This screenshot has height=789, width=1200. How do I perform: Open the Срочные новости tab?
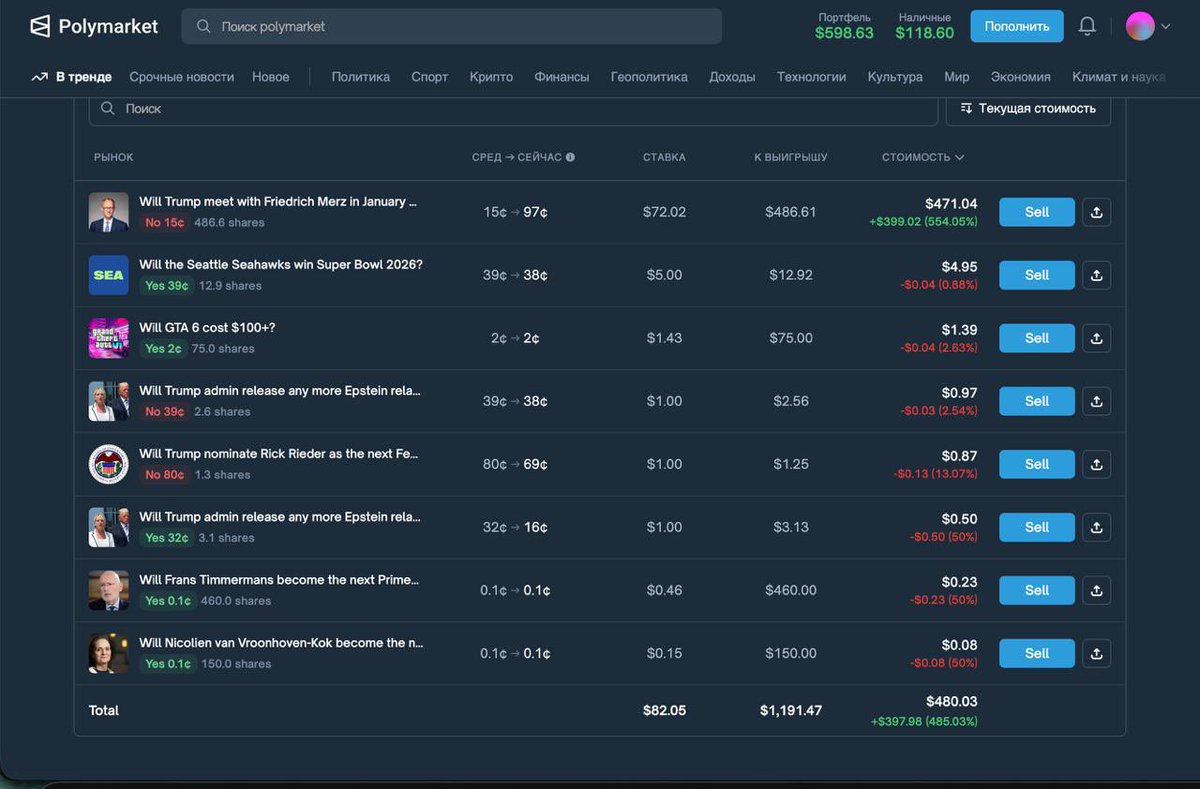coord(181,77)
